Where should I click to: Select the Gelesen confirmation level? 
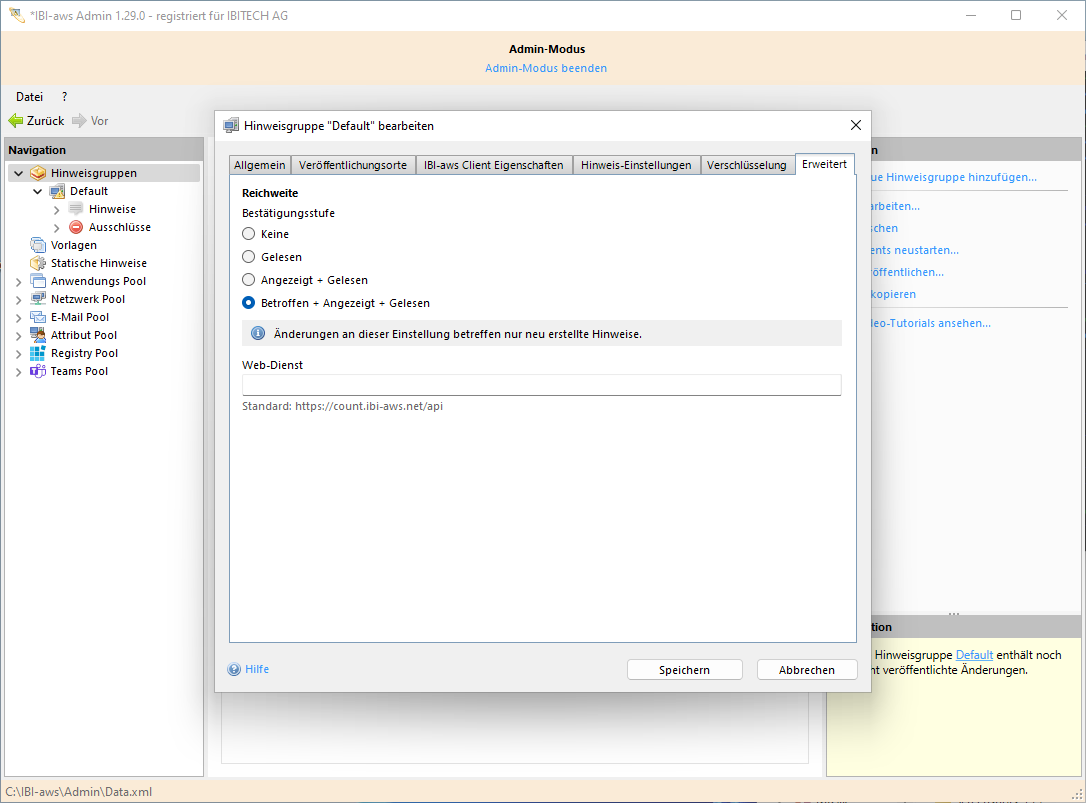pos(249,257)
